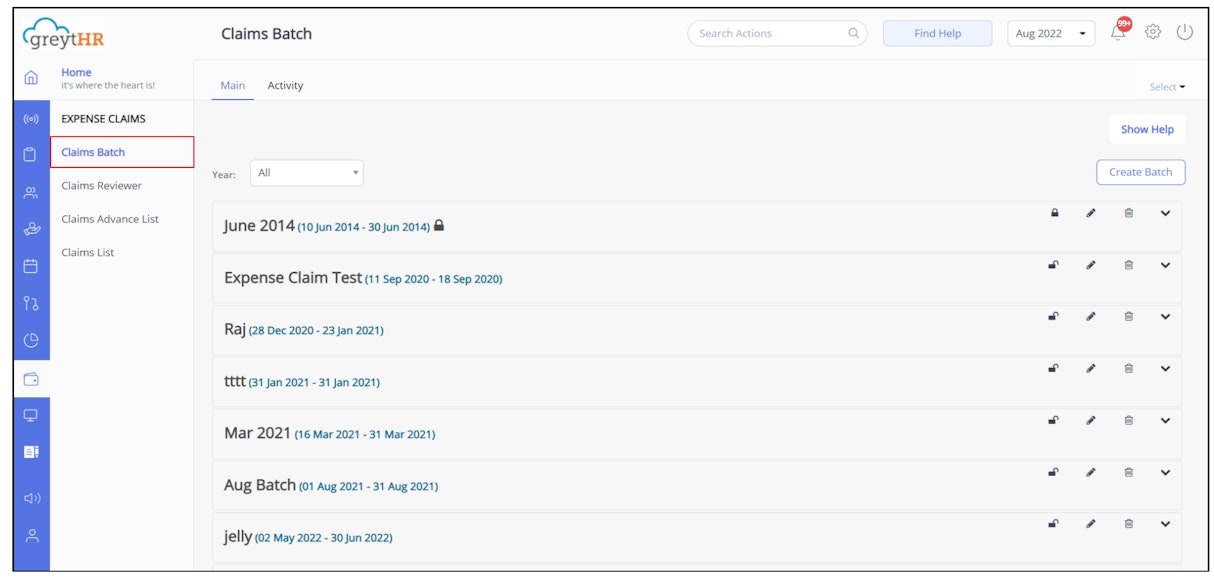The height and width of the screenshot is (584, 1214).
Task: Click the Show Help button
Action: pos(1148,129)
